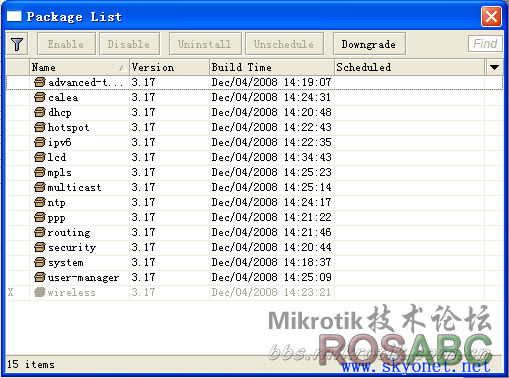Click build time Dec/04/2008 14:22:35

tap(271, 142)
